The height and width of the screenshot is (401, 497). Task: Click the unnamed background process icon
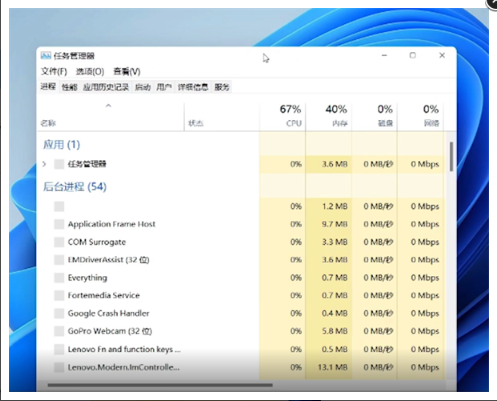coord(59,206)
